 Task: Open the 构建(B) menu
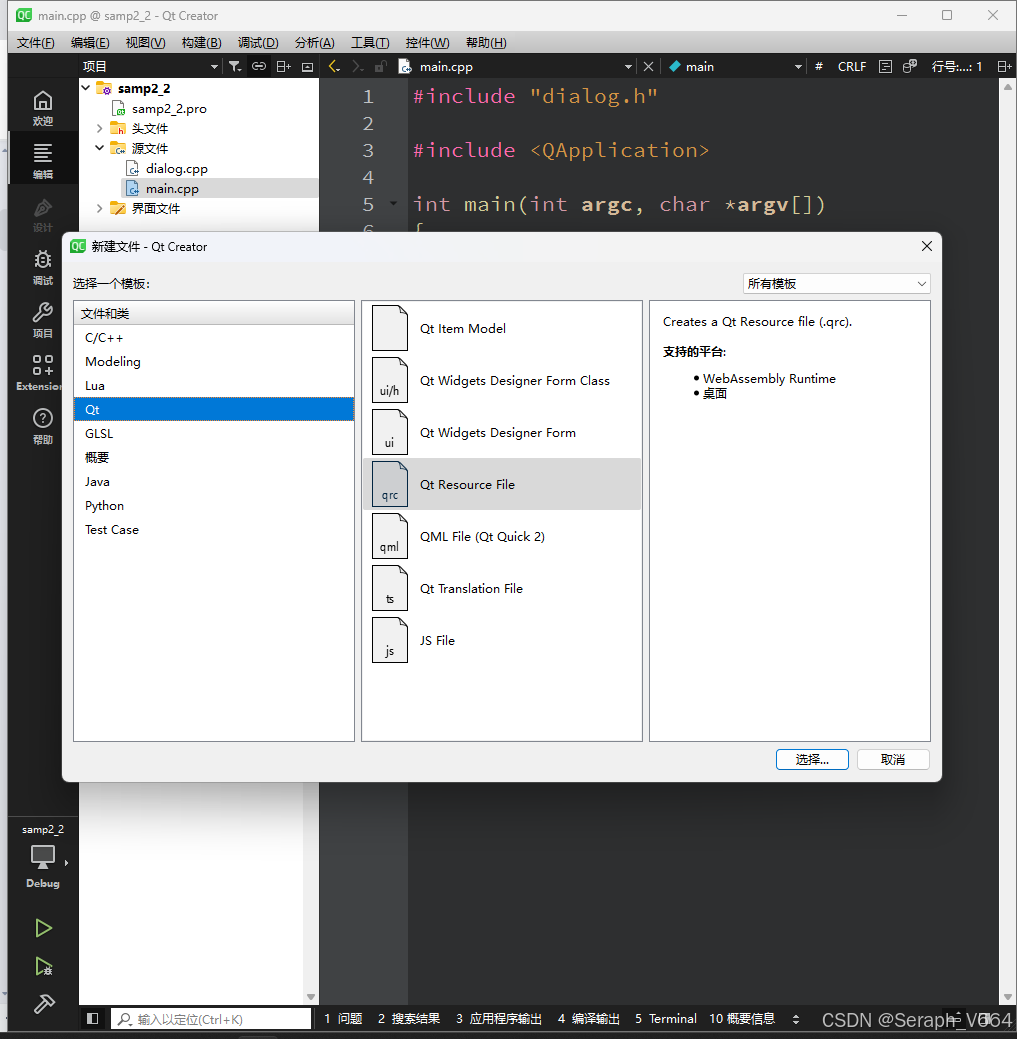201,42
